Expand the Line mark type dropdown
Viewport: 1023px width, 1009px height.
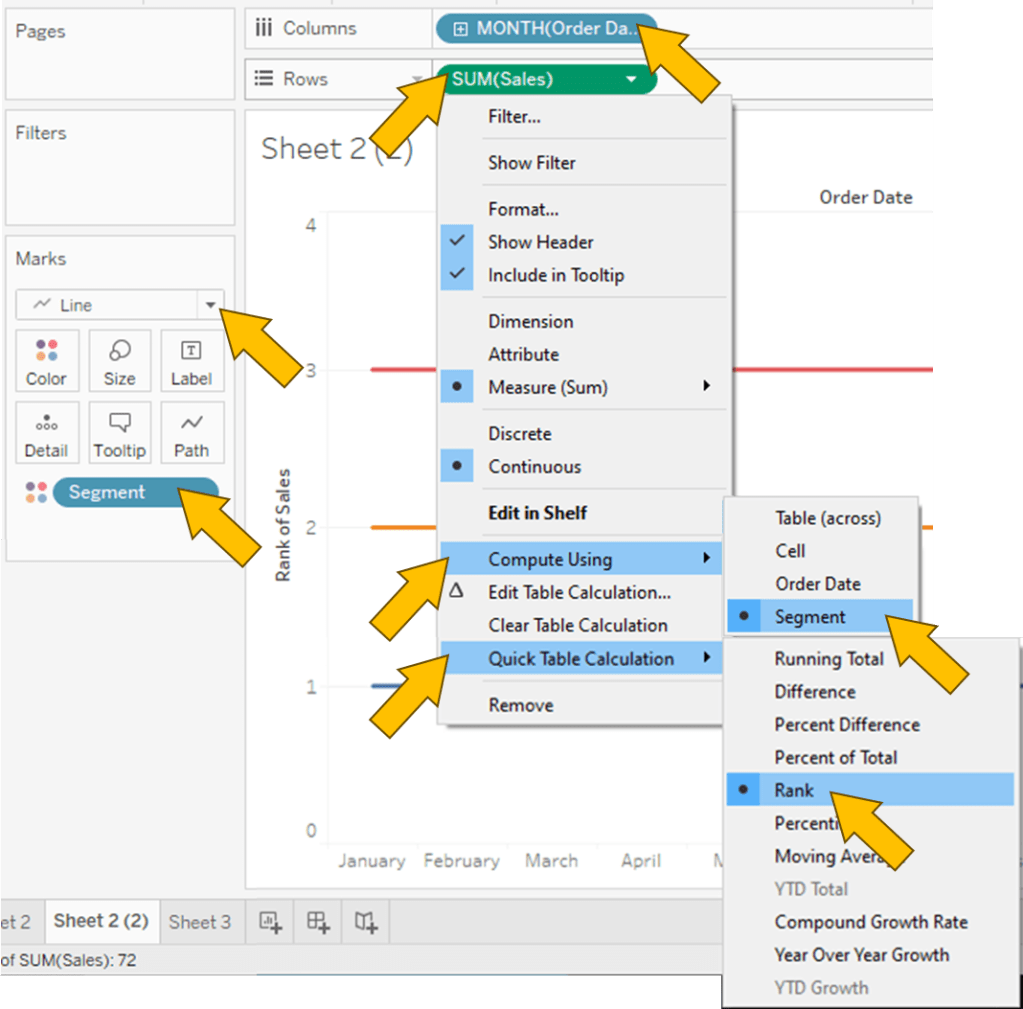click(x=210, y=305)
